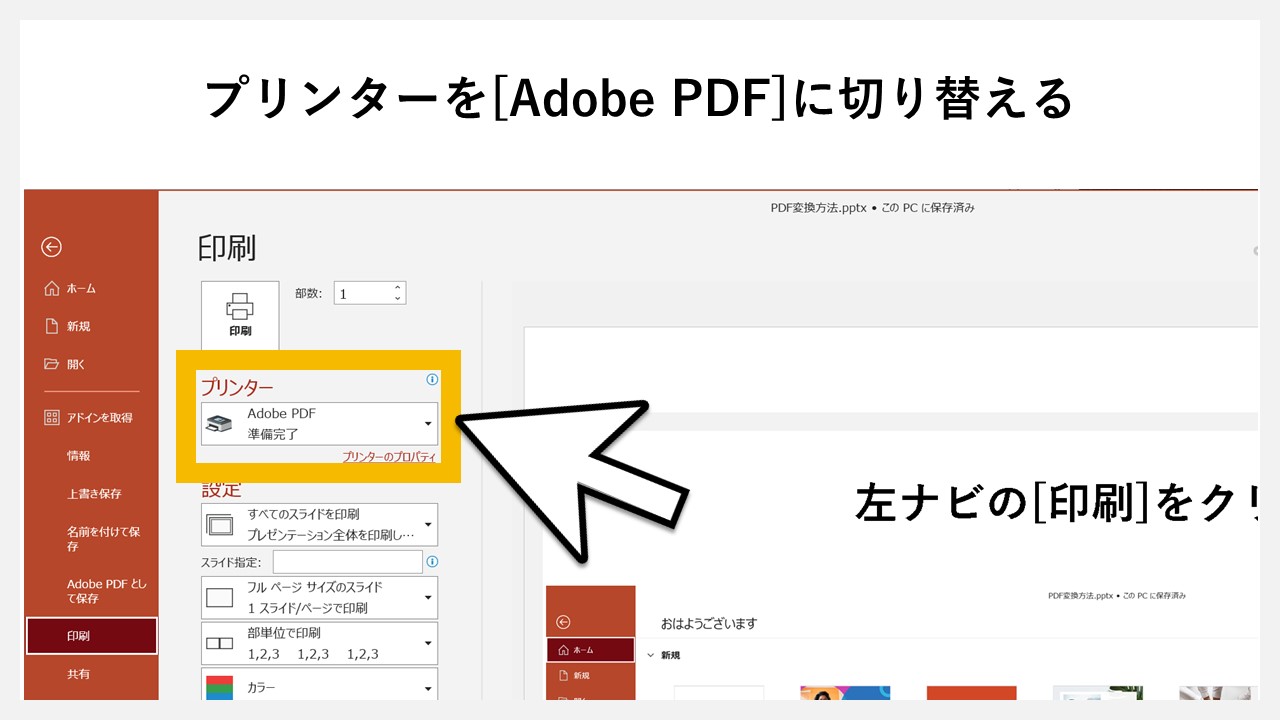The image size is (1280, 720).
Task: Click the info icon beside スライド指定
Action: [x=432, y=561]
